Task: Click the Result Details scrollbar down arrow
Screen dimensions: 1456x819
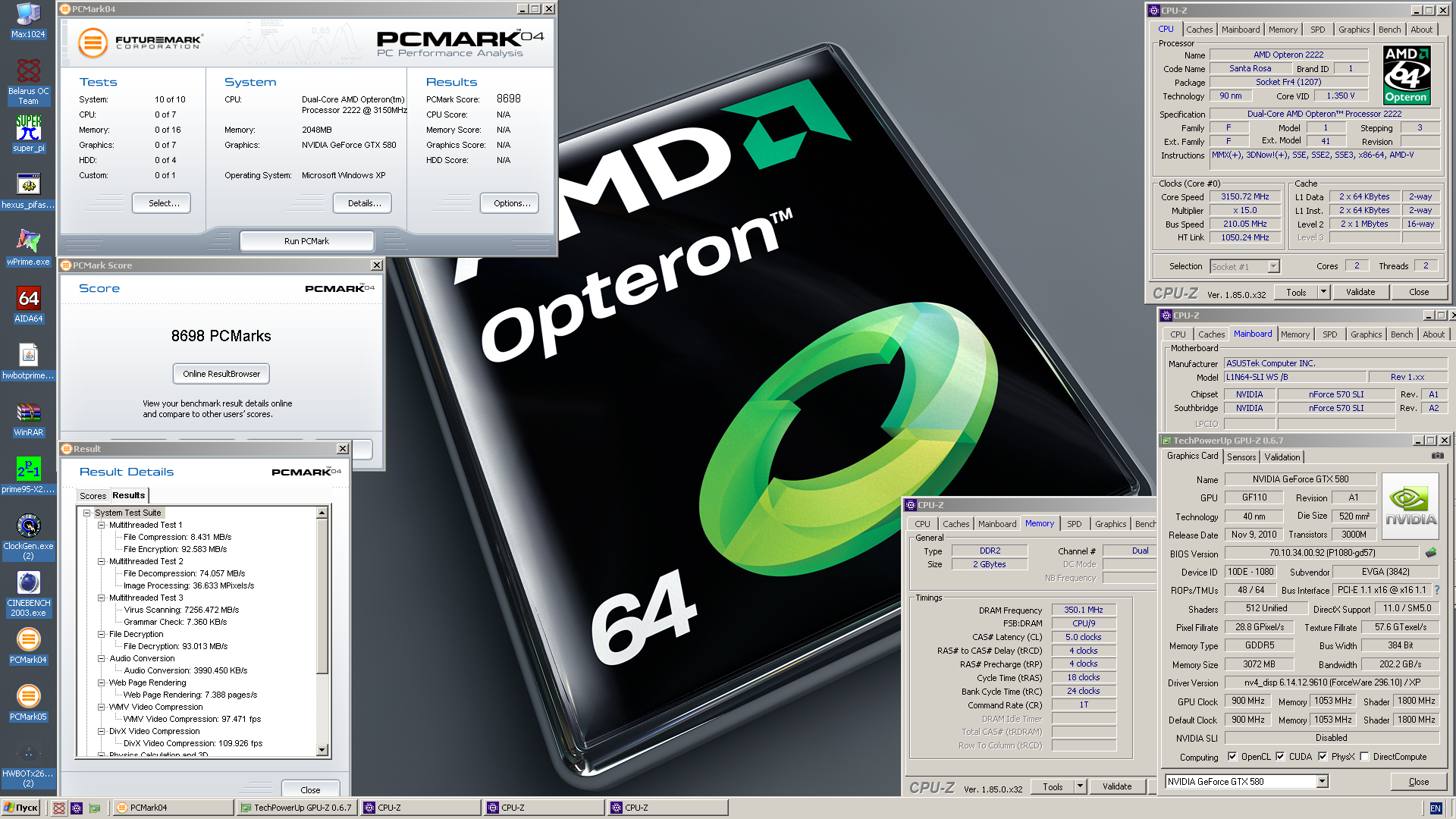Action: [x=322, y=750]
